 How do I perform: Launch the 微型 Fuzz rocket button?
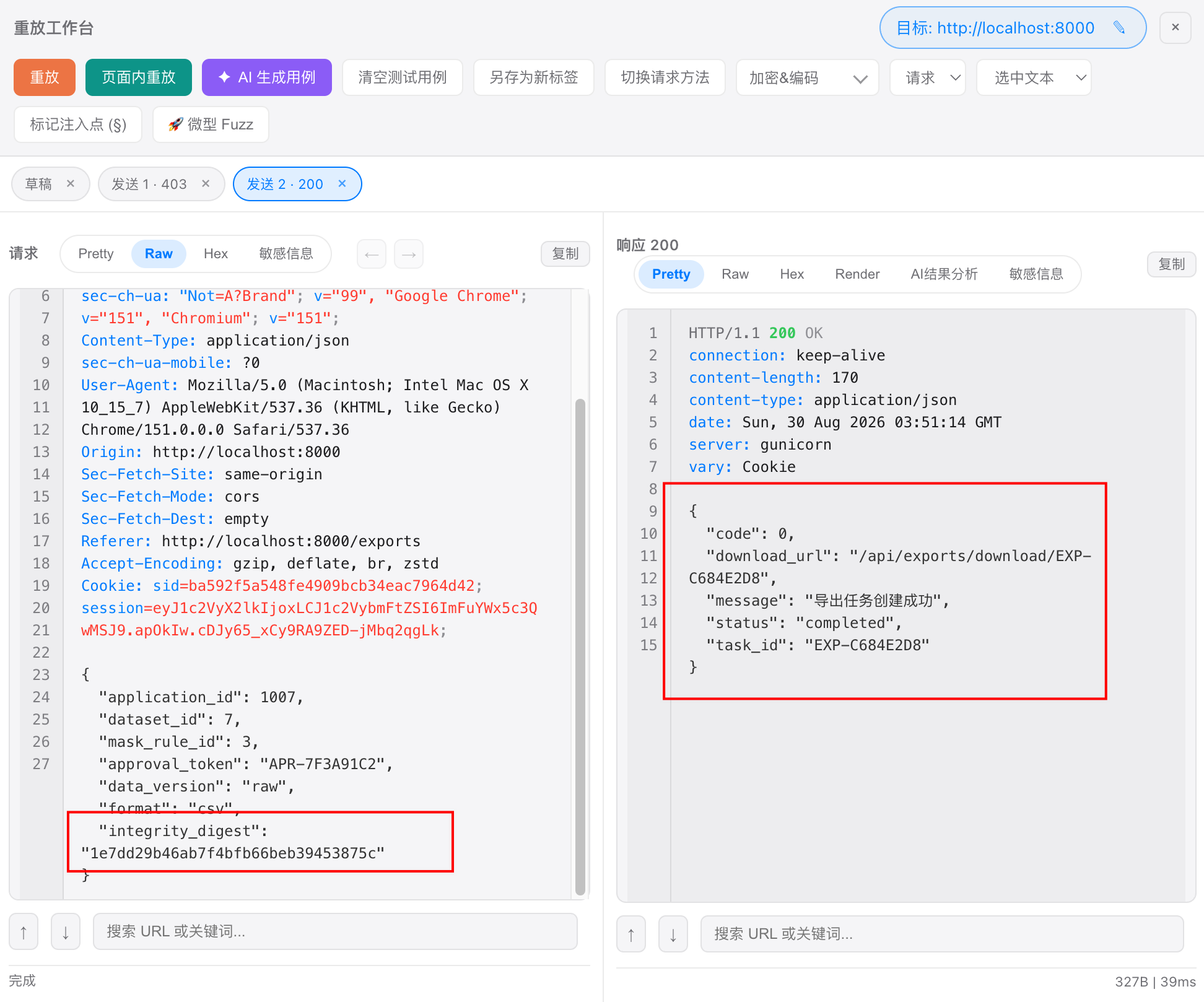click(211, 124)
